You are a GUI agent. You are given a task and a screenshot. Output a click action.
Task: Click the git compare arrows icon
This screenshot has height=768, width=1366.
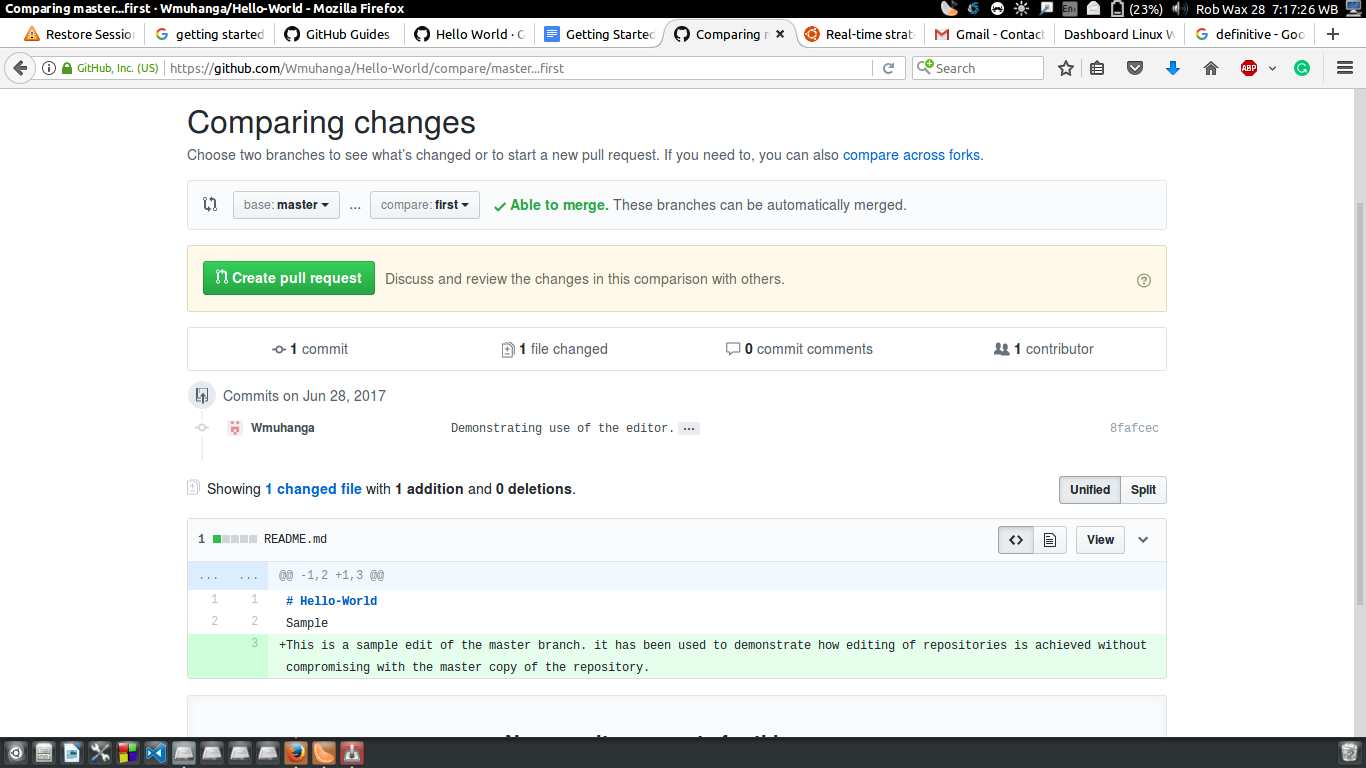(209, 204)
